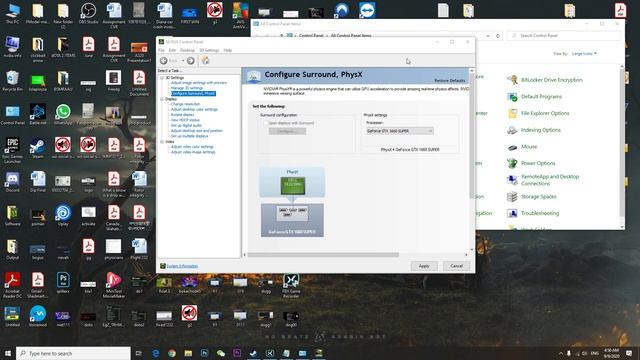
Task: Open FBX Game Recorder shortcut
Action: 291,285
